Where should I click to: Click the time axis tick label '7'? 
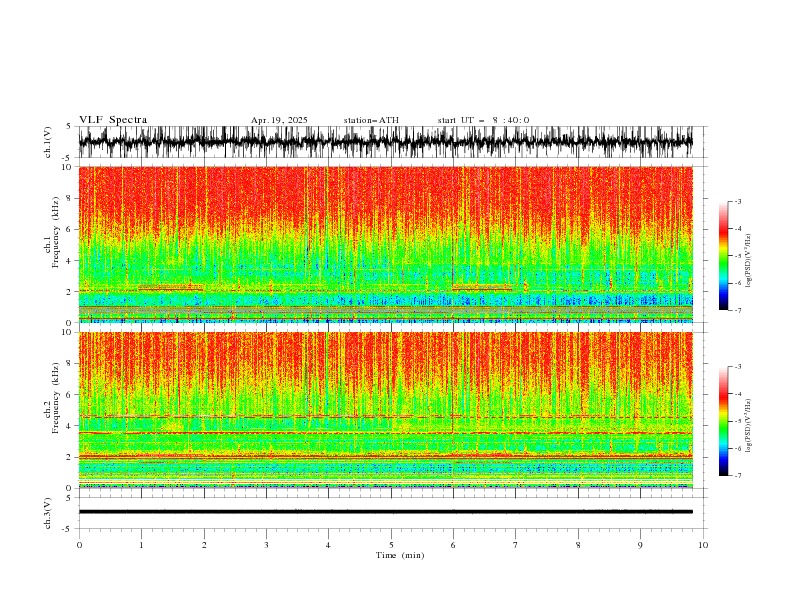[x=516, y=545]
